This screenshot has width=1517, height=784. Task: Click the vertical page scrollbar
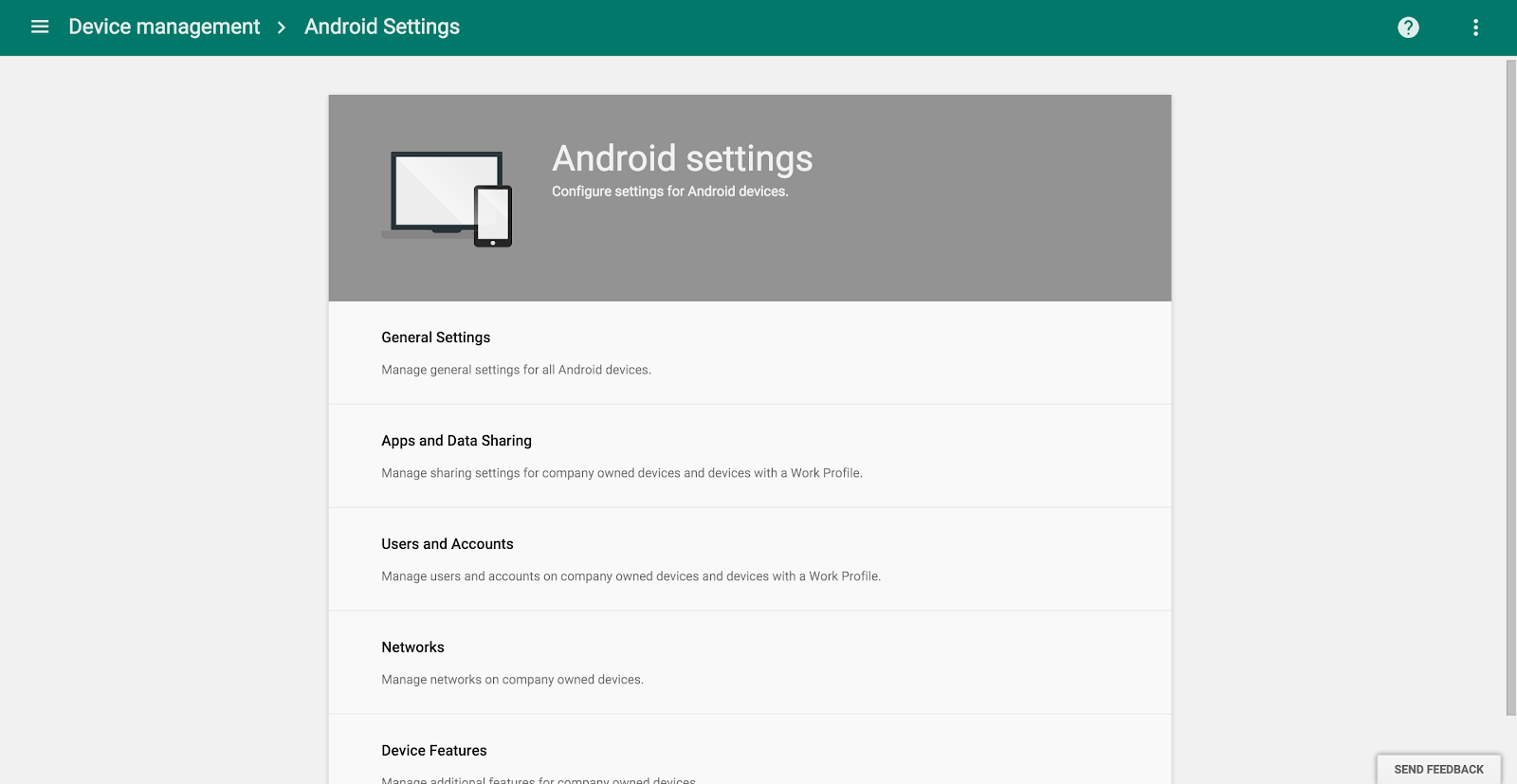pyautogui.click(x=1511, y=387)
